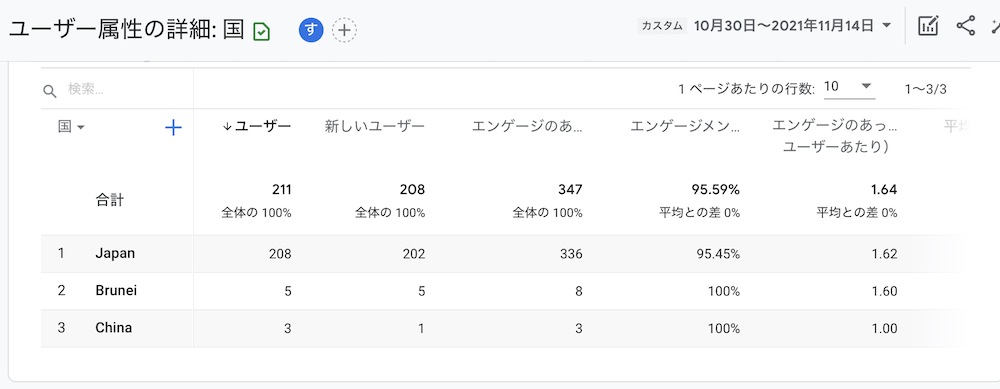Open the customize report icon

coord(928,26)
